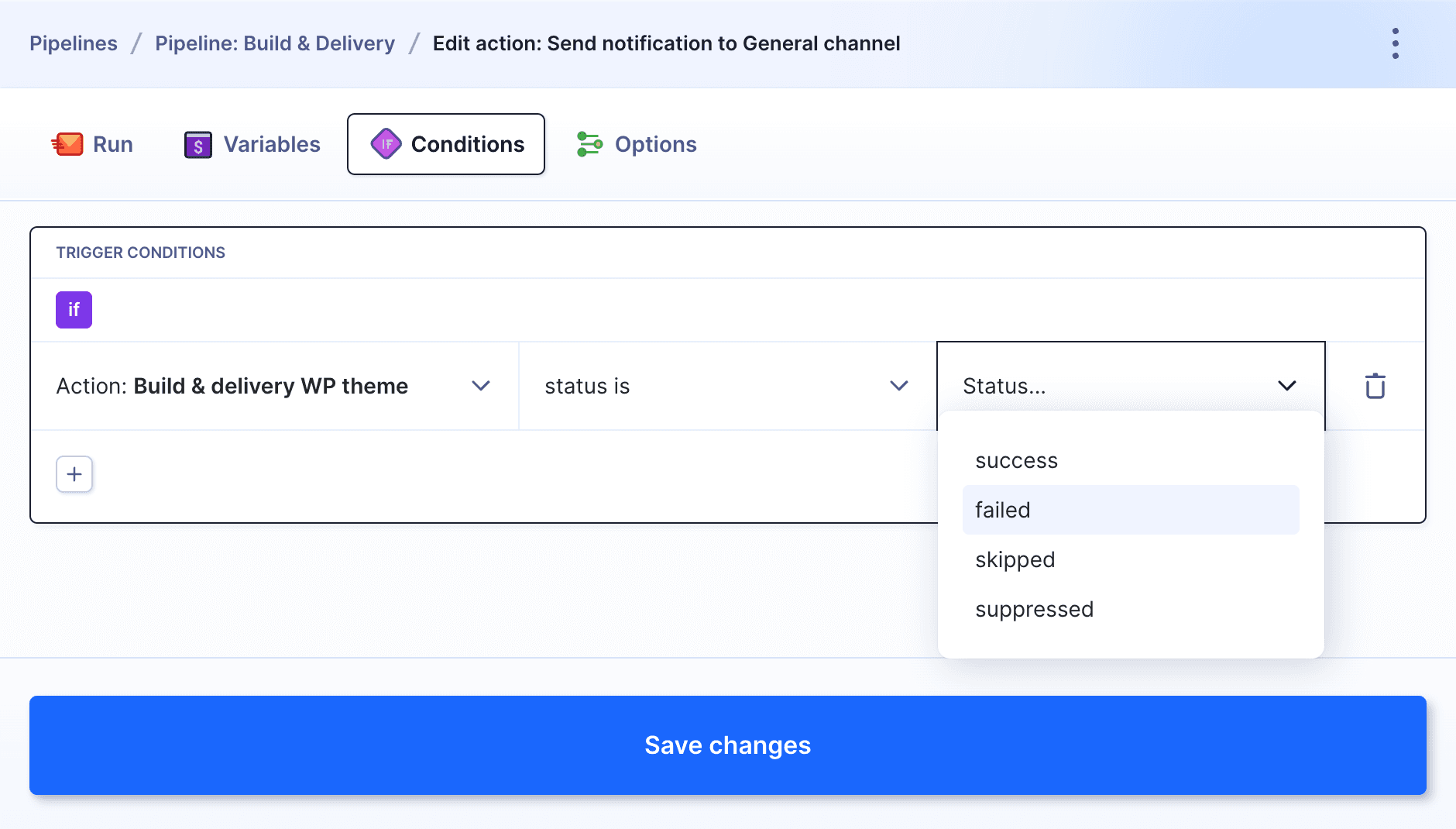
Task: Delete the condition with the trash icon
Action: [1375, 386]
